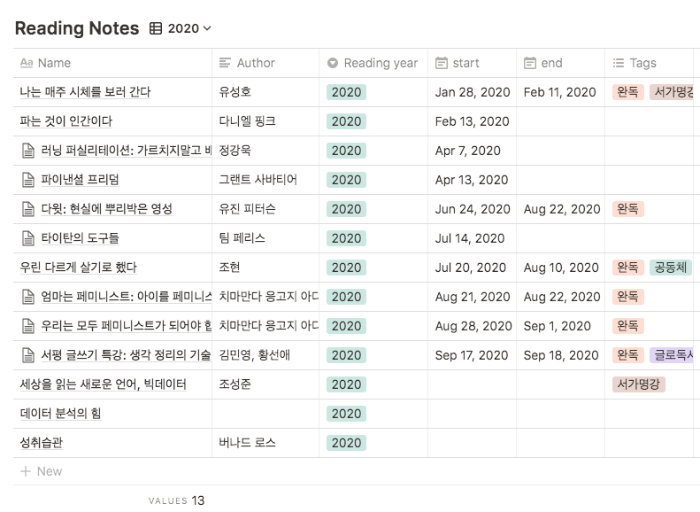
Task: Click empty end cell in 타이탄의 도구들 row
Action: point(560,238)
